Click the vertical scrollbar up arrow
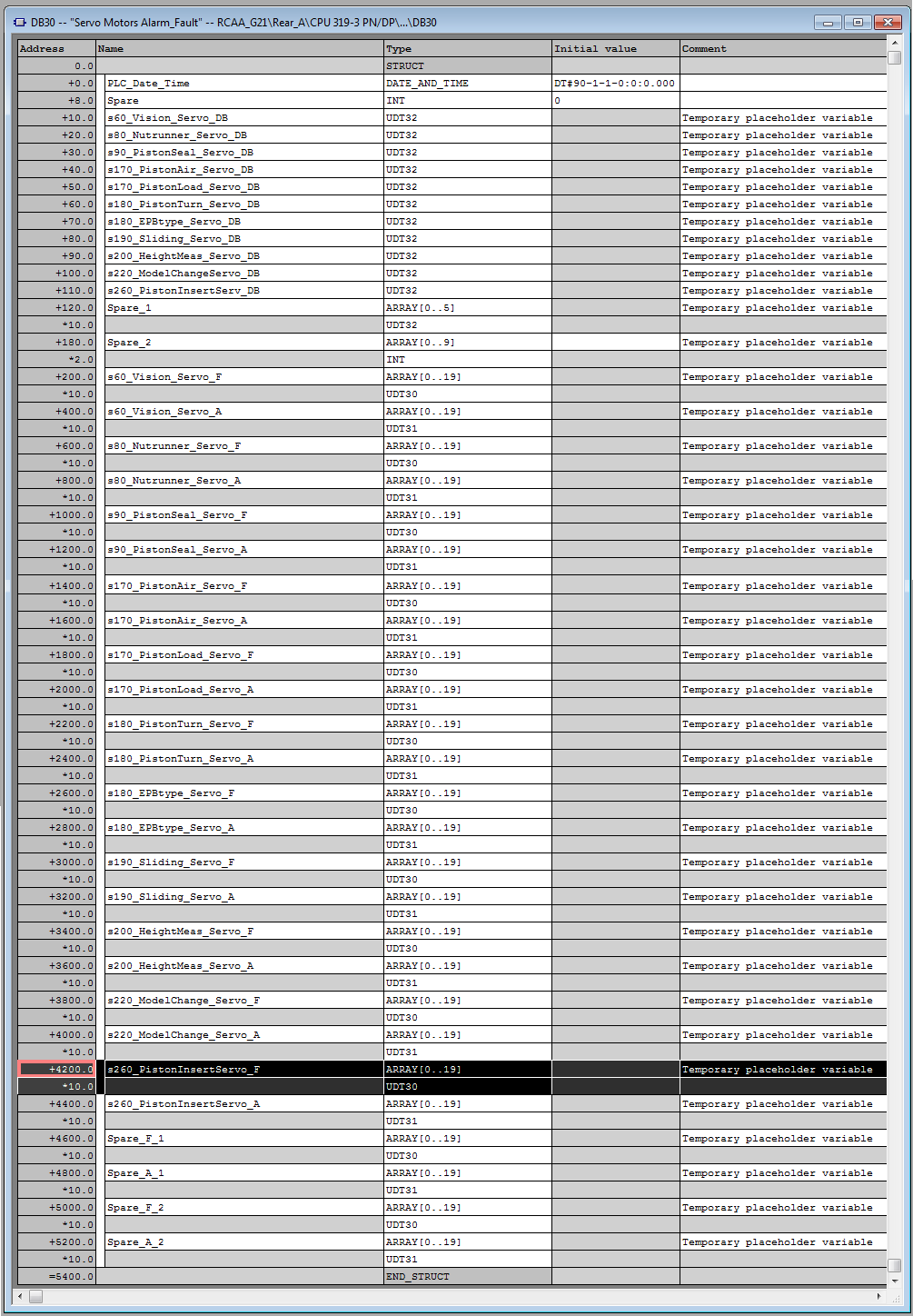The image size is (913, 1316). pyautogui.click(x=894, y=43)
